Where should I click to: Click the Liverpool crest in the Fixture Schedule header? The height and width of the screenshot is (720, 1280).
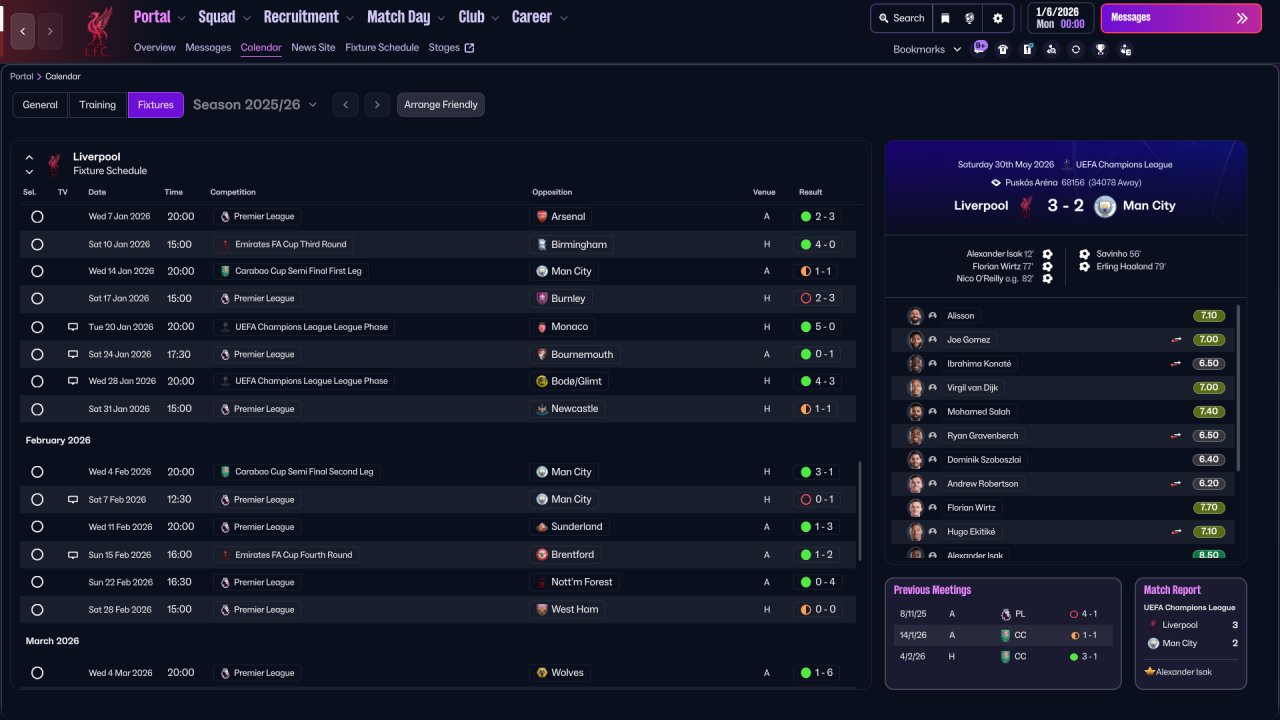pyautogui.click(x=54, y=164)
